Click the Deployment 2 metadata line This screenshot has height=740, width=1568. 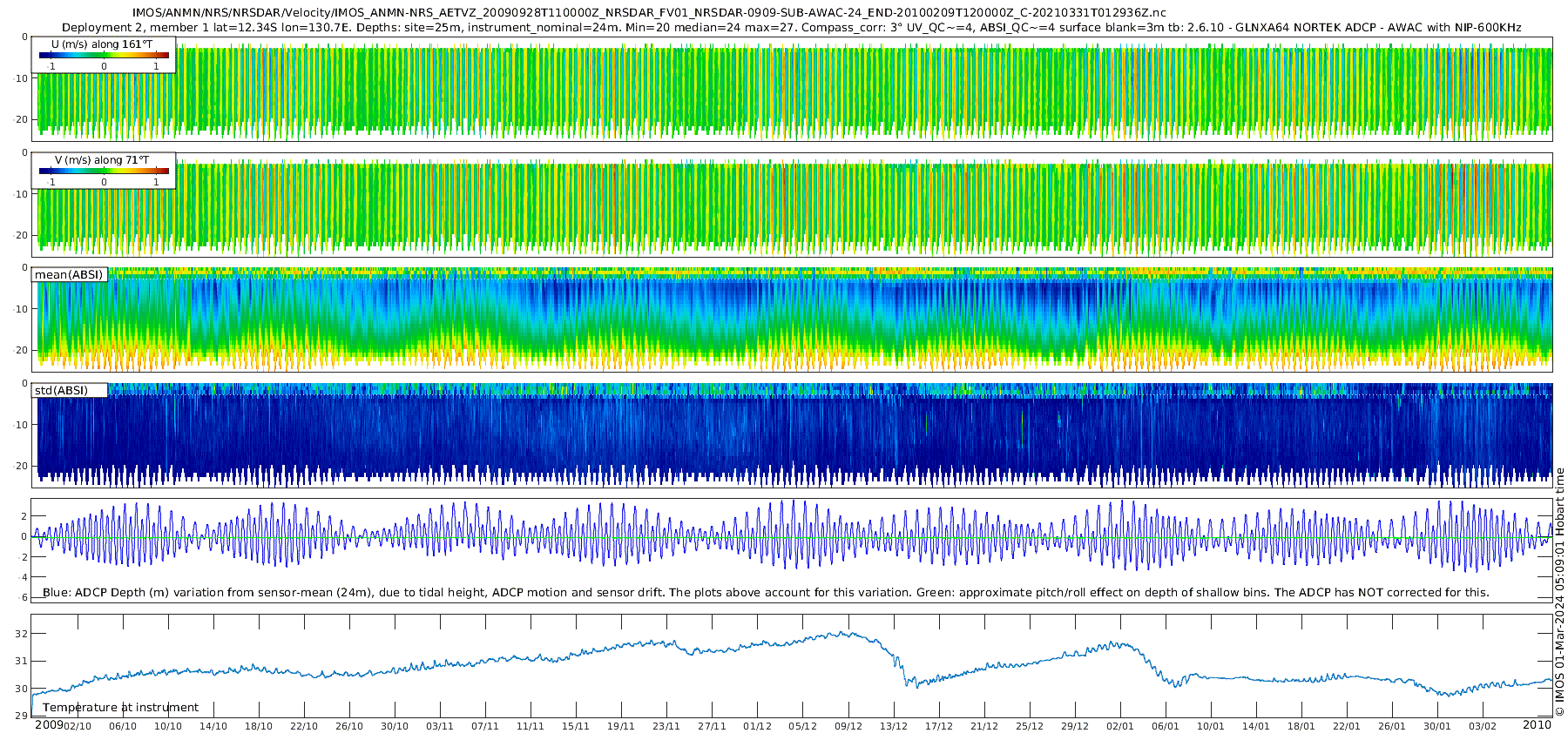click(791, 28)
